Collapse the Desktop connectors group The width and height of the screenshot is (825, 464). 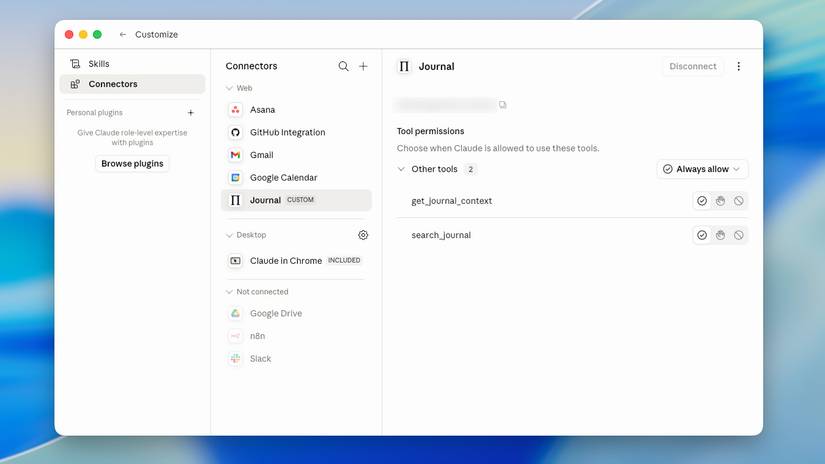point(229,235)
